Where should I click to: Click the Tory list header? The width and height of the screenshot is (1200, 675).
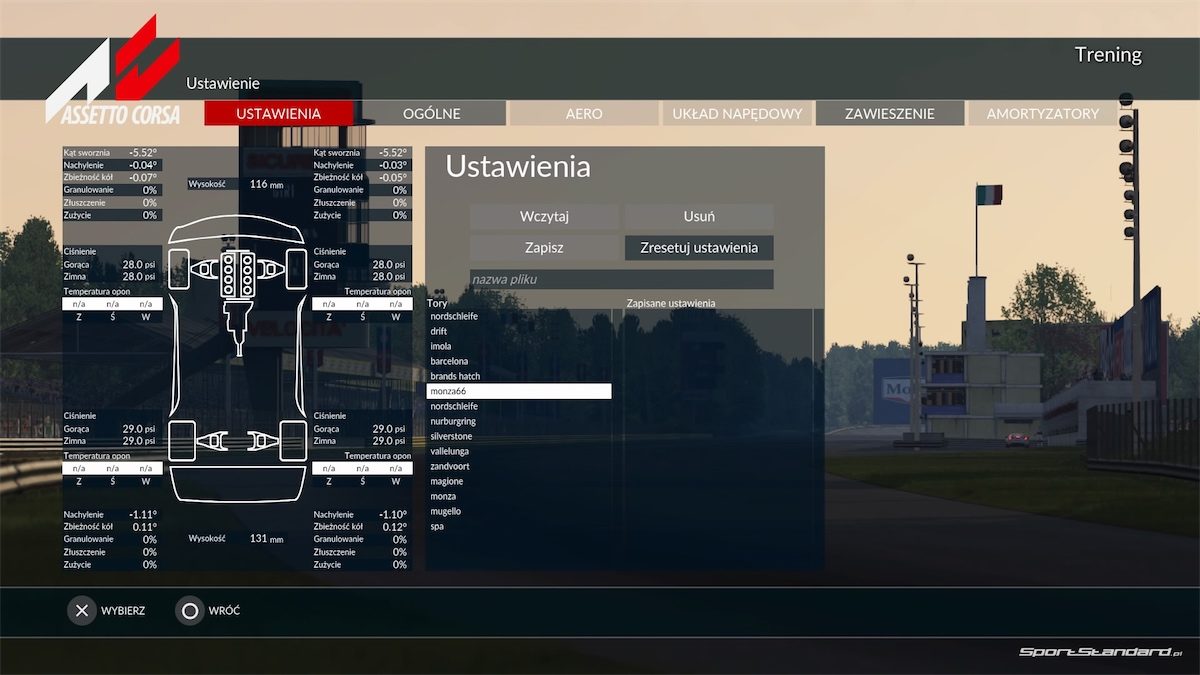(437, 303)
